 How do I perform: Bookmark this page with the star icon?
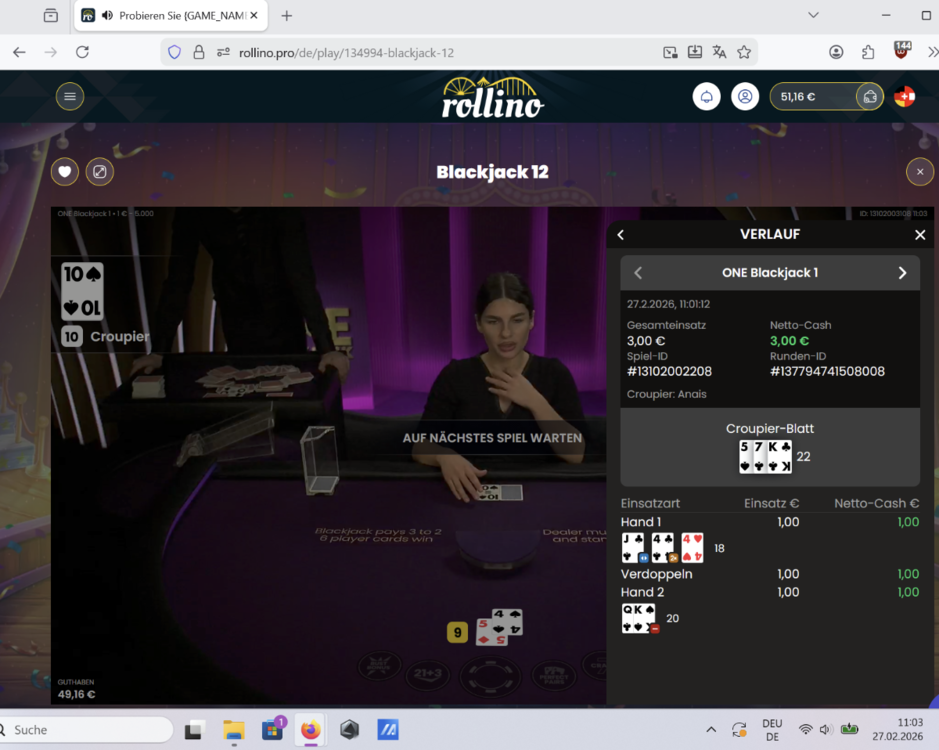tap(744, 52)
